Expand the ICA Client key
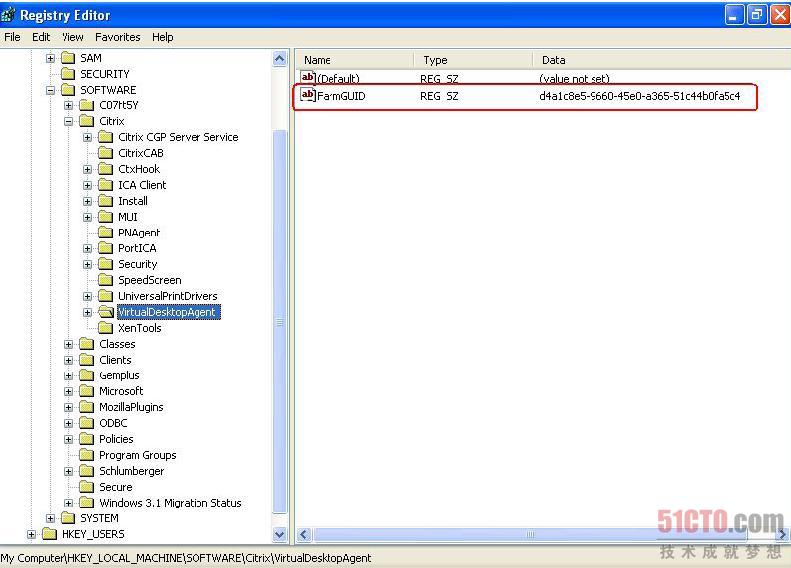791x568 pixels. pyautogui.click(x=87, y=186)
